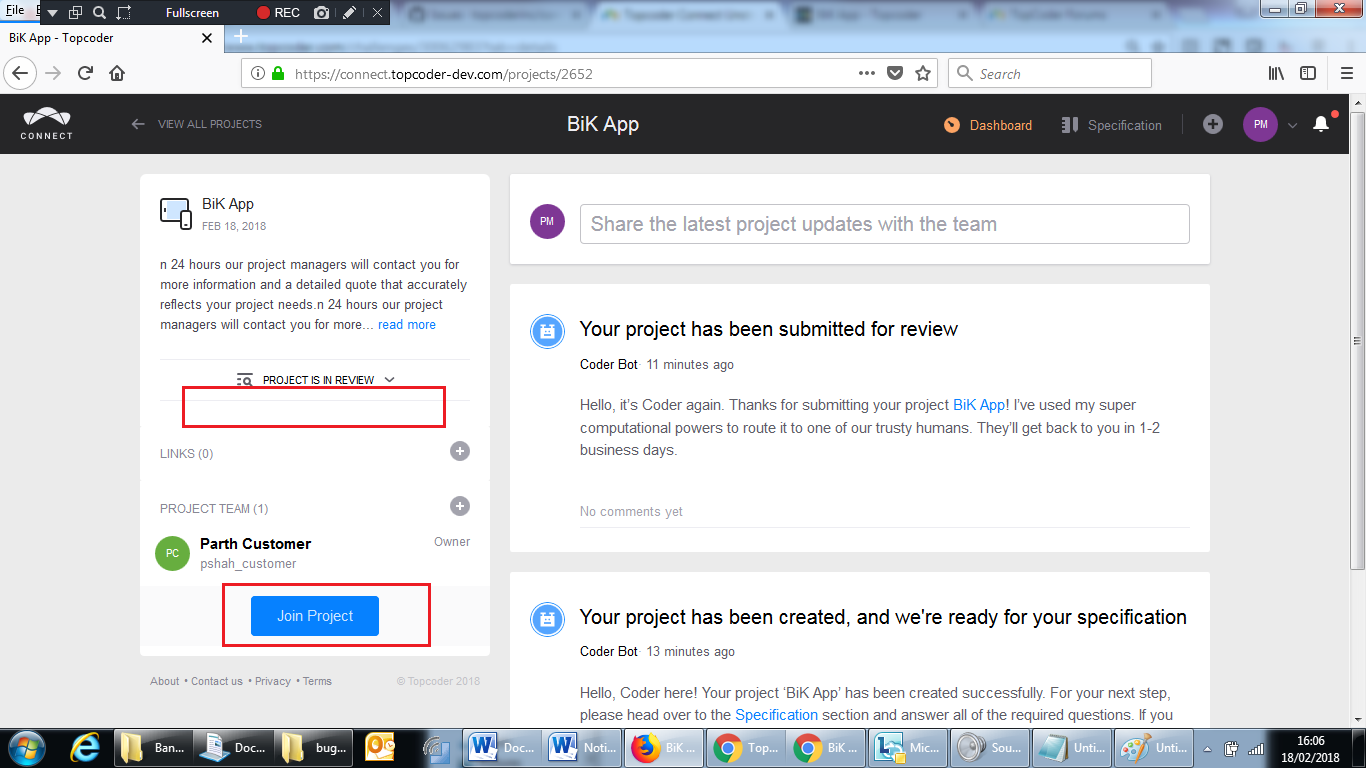Open the PM user avatar menu
Screen dimensions: 1366x768
tap(1260, 124)
